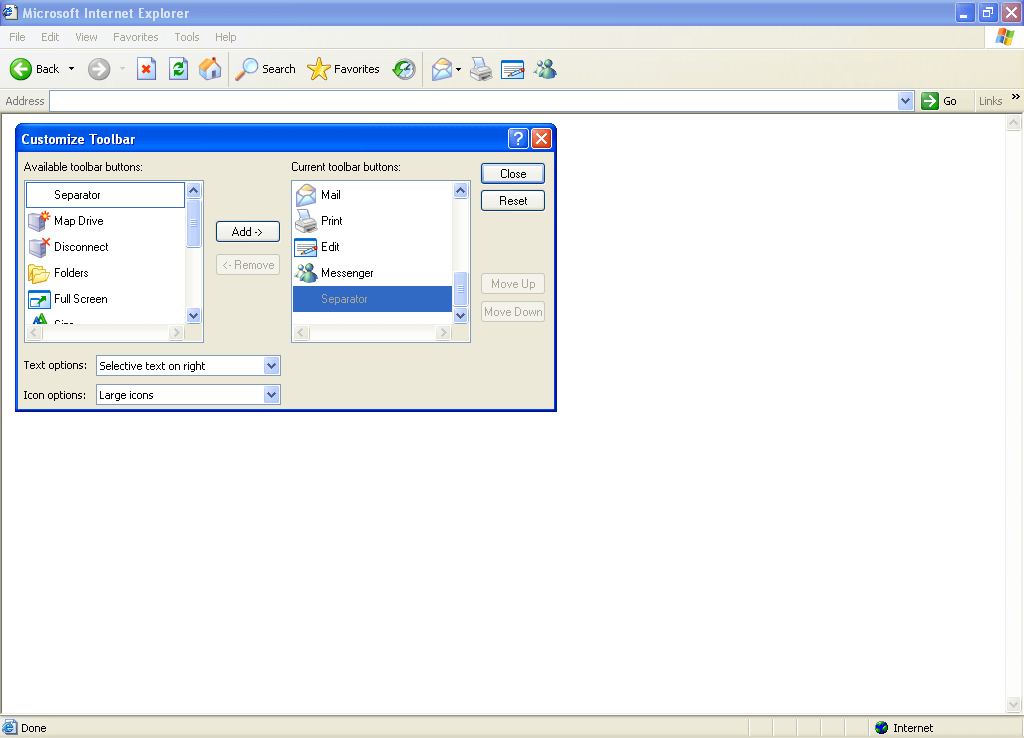Click the available buttons list scroll-down arrow
Image resolution: width=1024 pixels, height=738 pixels.
pos(193,315)
